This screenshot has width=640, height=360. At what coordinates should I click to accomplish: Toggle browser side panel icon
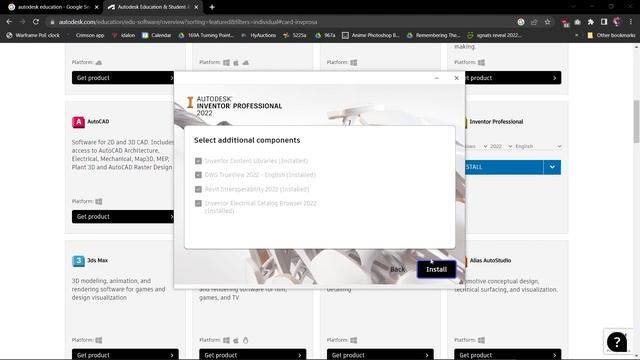(604, 22)
